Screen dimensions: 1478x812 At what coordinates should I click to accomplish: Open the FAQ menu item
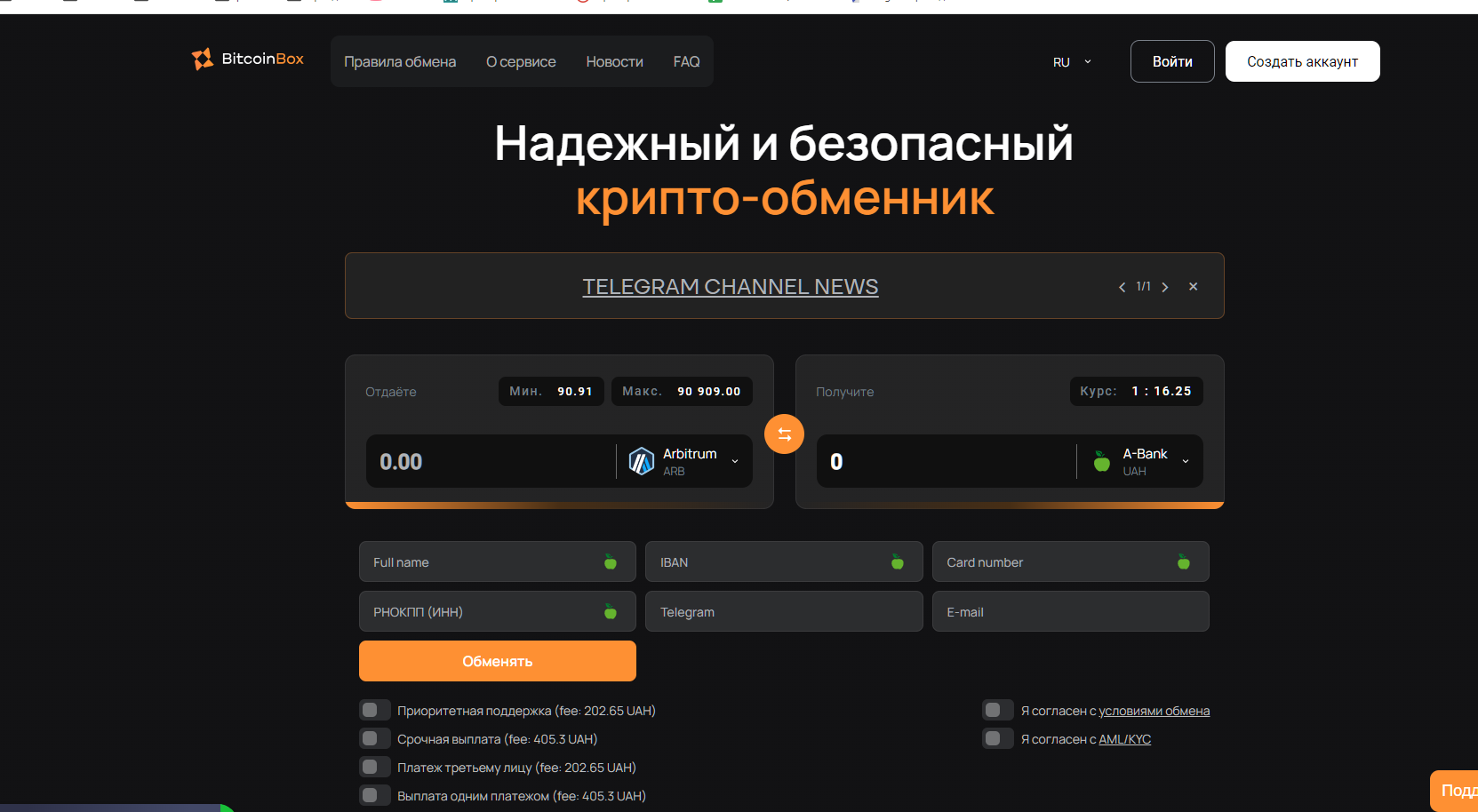point(686,61)
